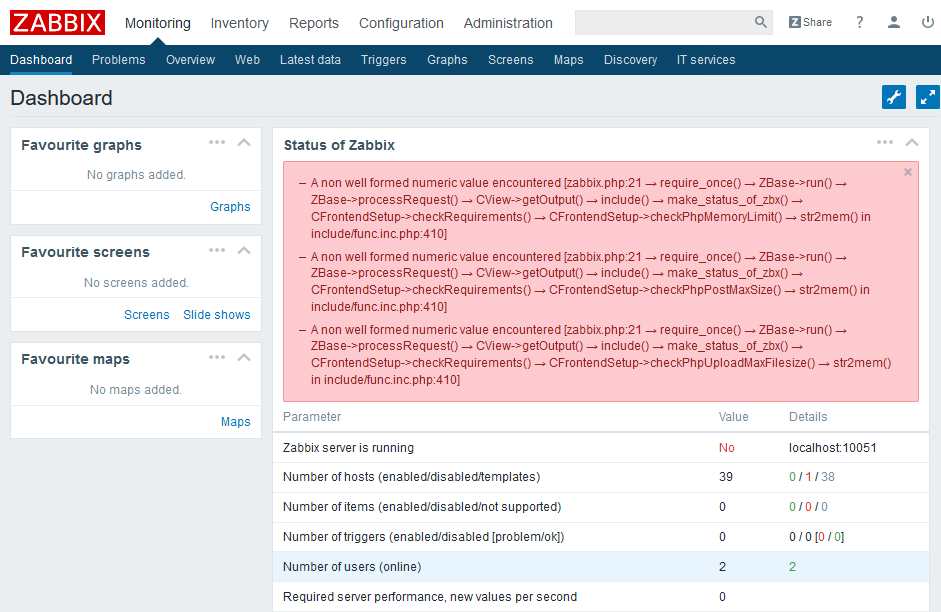Click the 'No graphs added.' message
Screen dimensions: 941x612
[x=136, y=175]
